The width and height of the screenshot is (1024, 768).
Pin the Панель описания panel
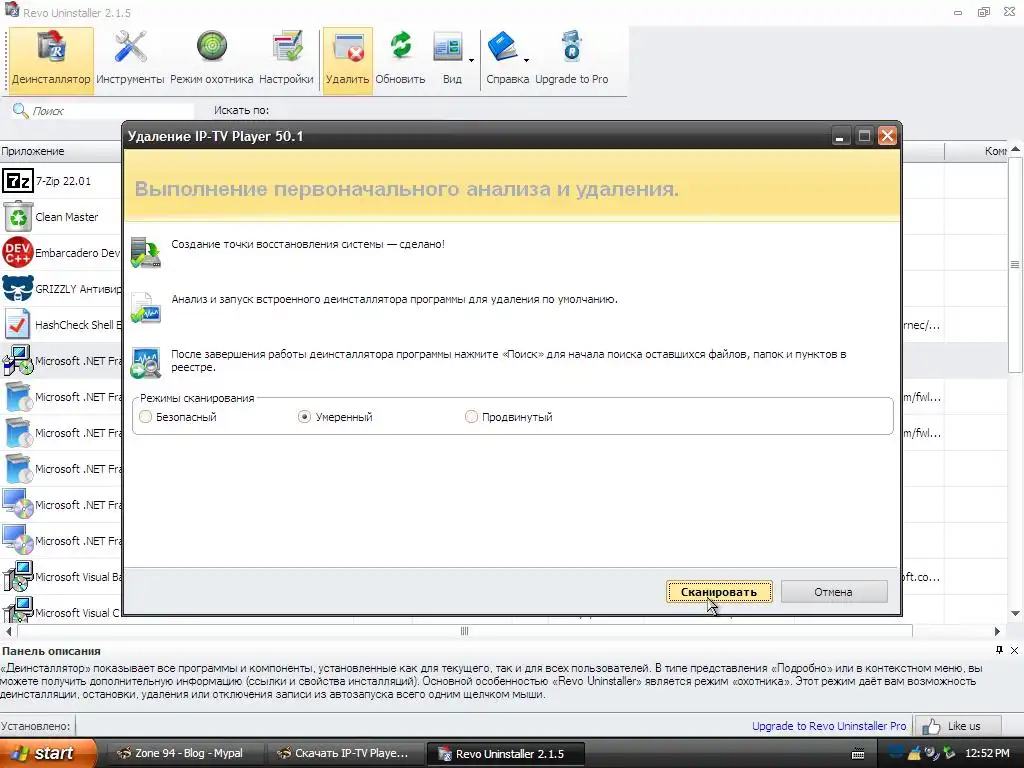(999, 650)
